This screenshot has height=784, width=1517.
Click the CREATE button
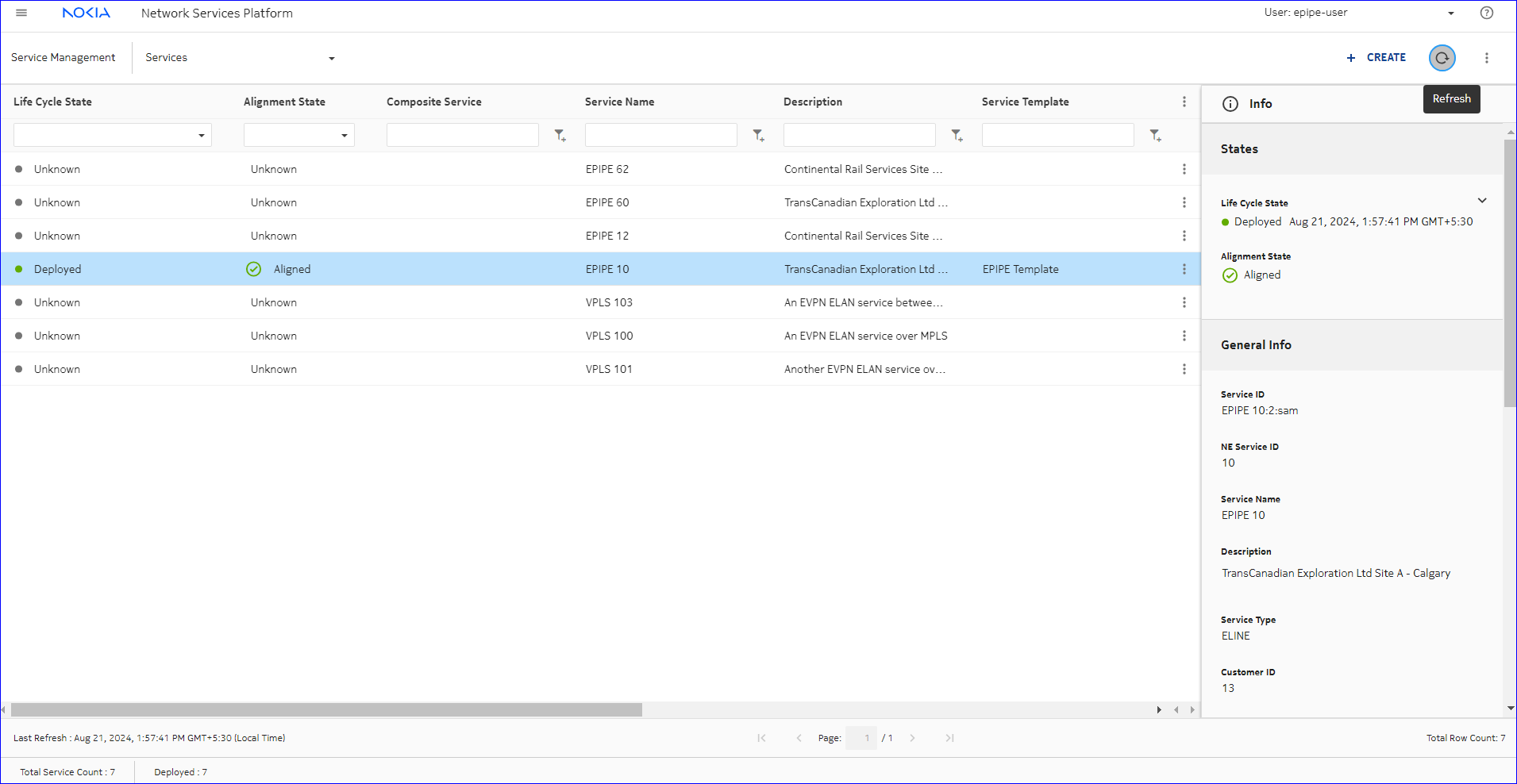[x=1376, y=58]
